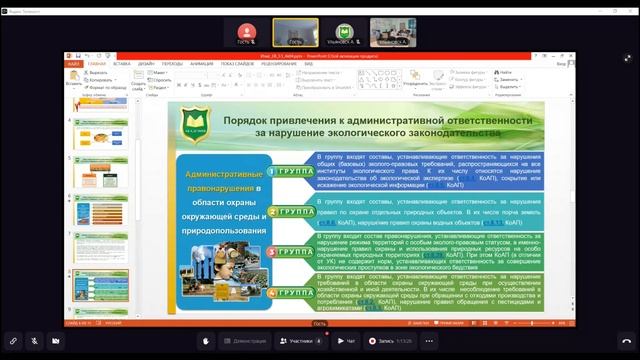Adjust the PowerPoint zoom slider
Viewport: 640px width, 360px height.
coord(532,323)
